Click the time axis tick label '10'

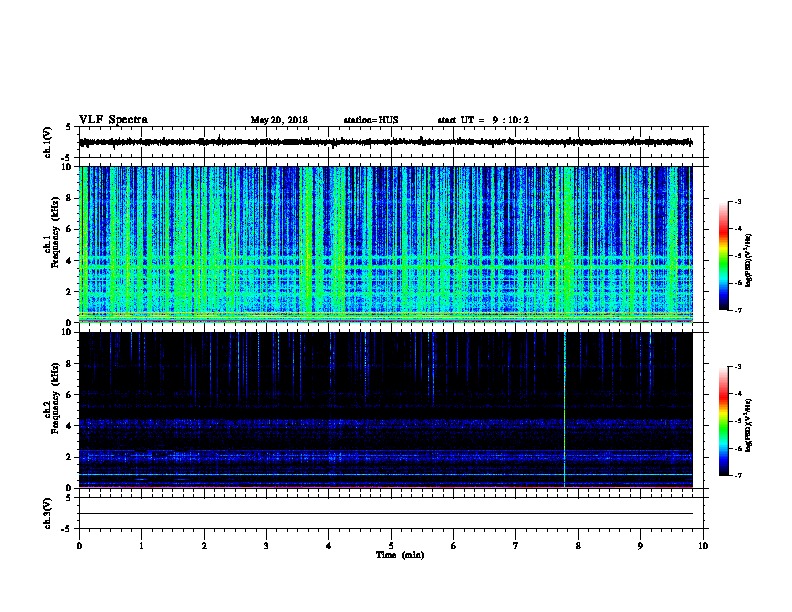pyautogui.click(x=703, y=546)
